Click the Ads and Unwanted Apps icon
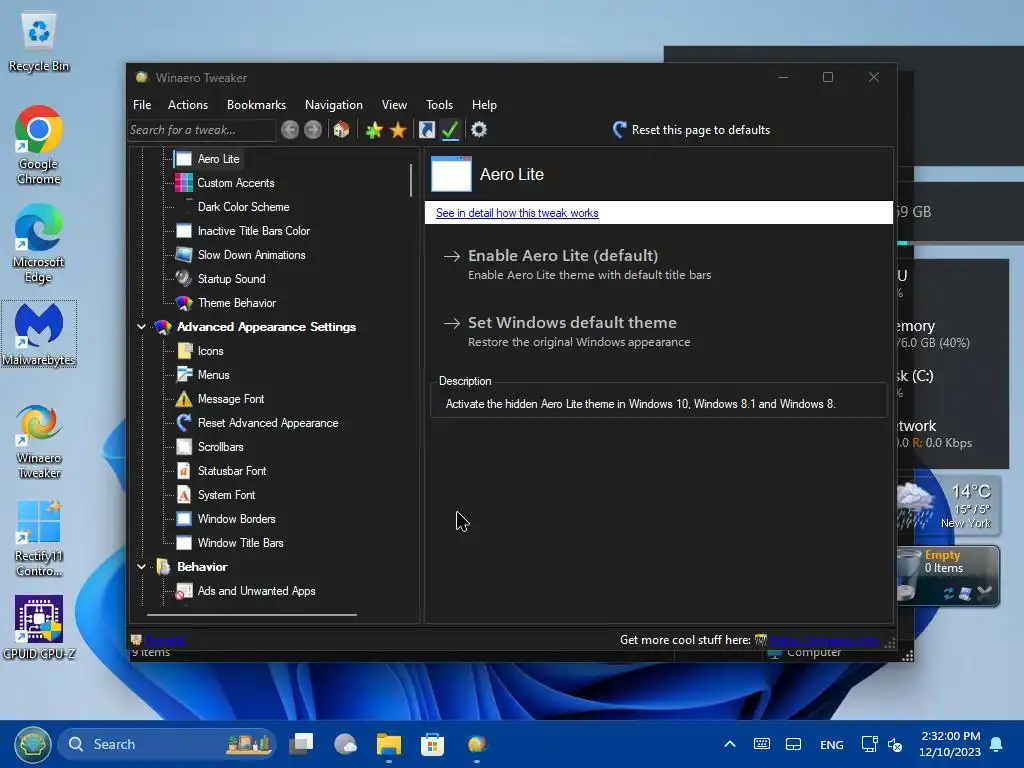Viewport: 1024px width, 768px height. coord(184,591)
